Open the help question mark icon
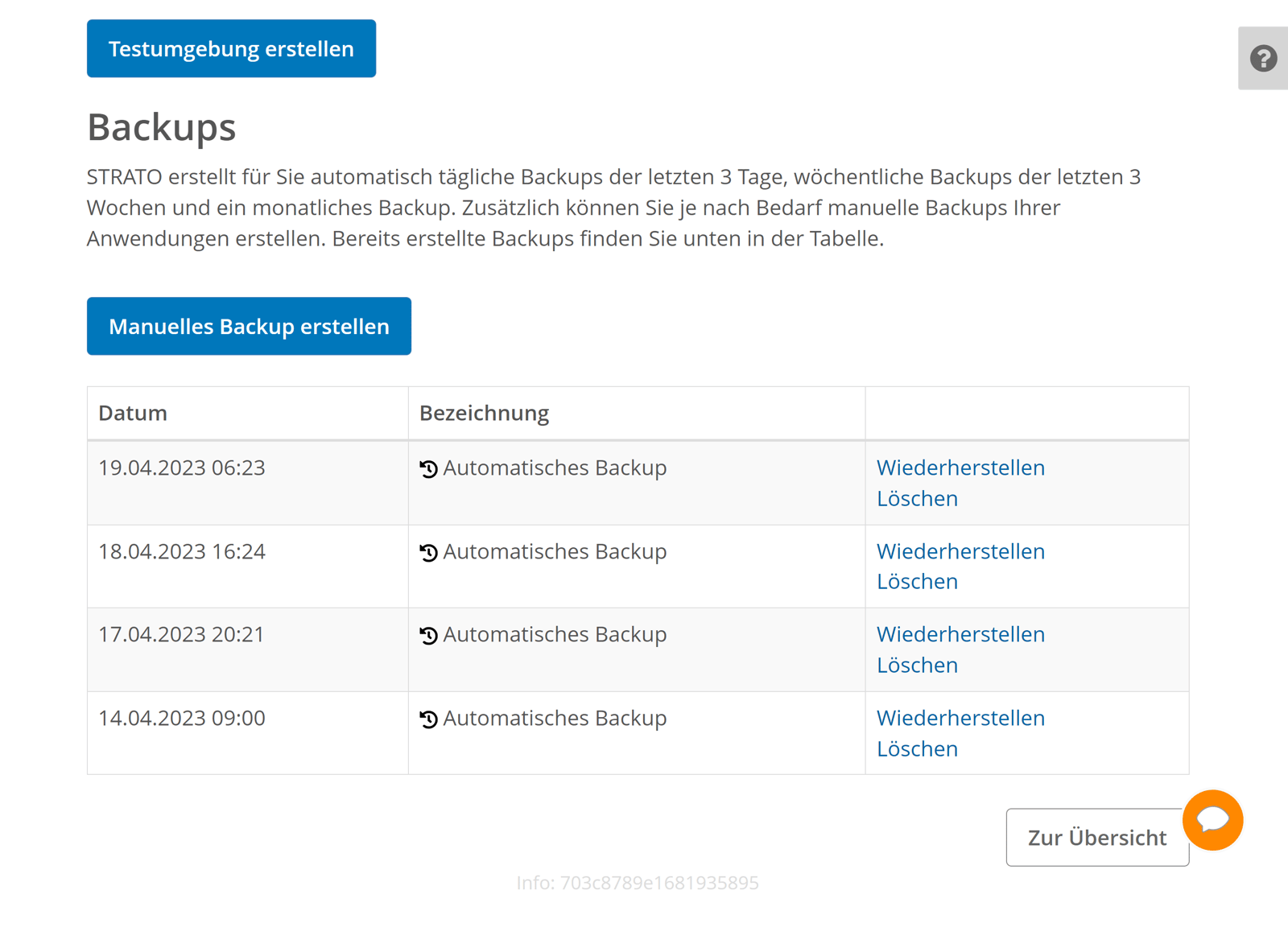The image size is (1288, 952). (x=1263, y=59)
